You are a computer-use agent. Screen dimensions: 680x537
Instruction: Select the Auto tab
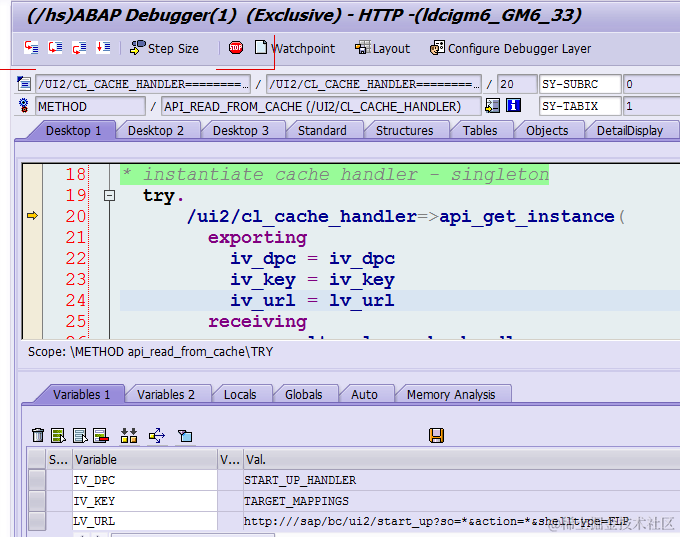click(x=364, y=394)
